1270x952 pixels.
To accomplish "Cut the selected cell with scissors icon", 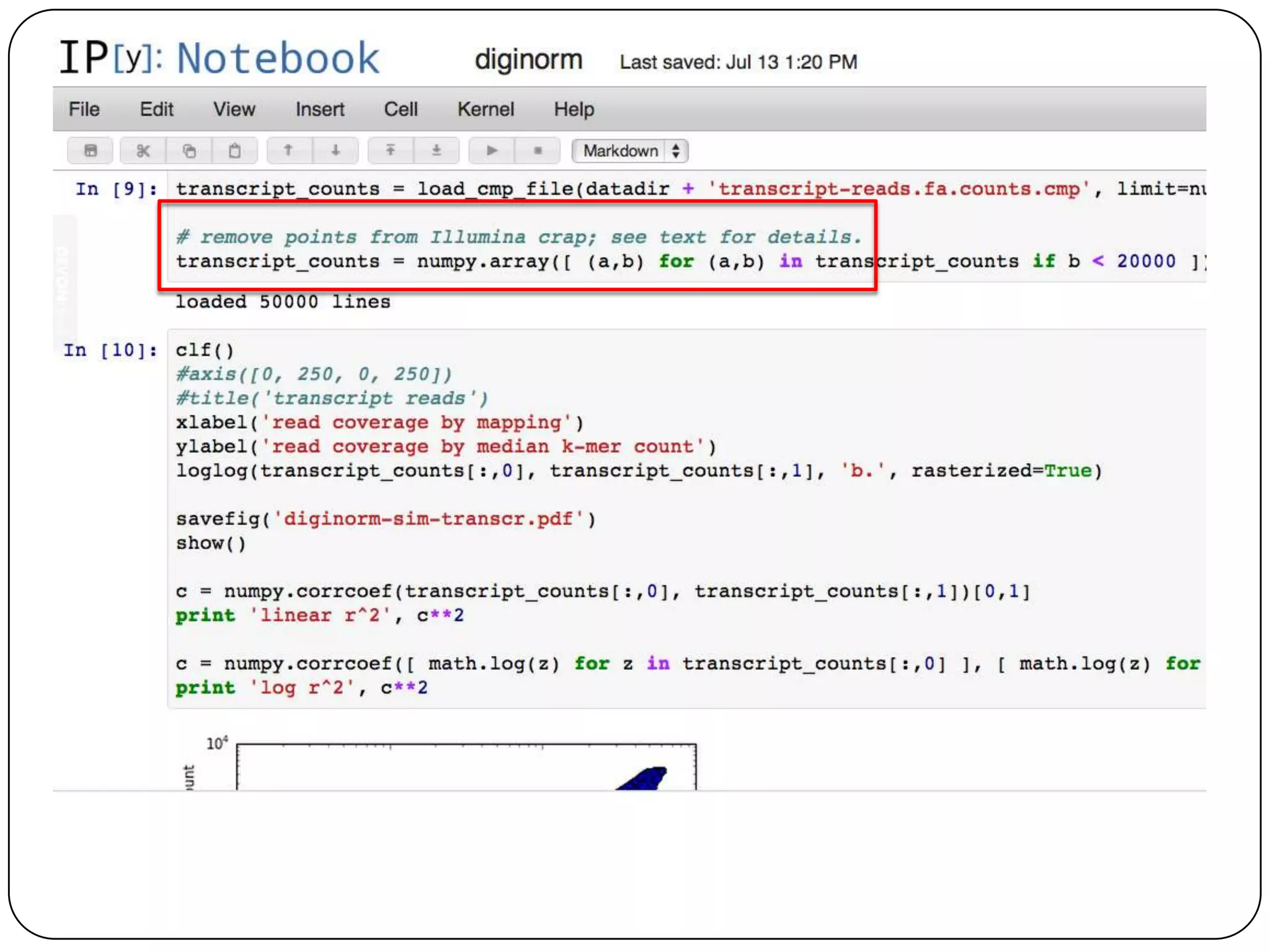I will click(x=143, y=151).
